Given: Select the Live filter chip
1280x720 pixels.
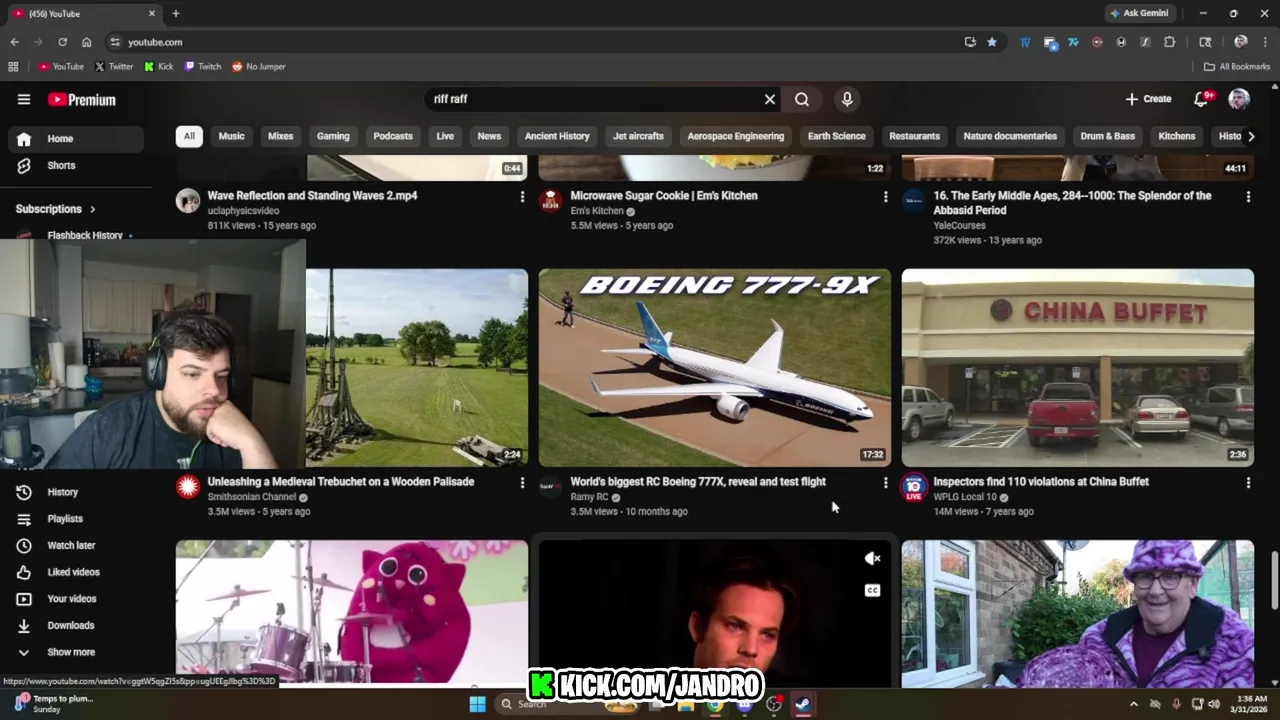Looking at the screenshot, I should (445, 136).
